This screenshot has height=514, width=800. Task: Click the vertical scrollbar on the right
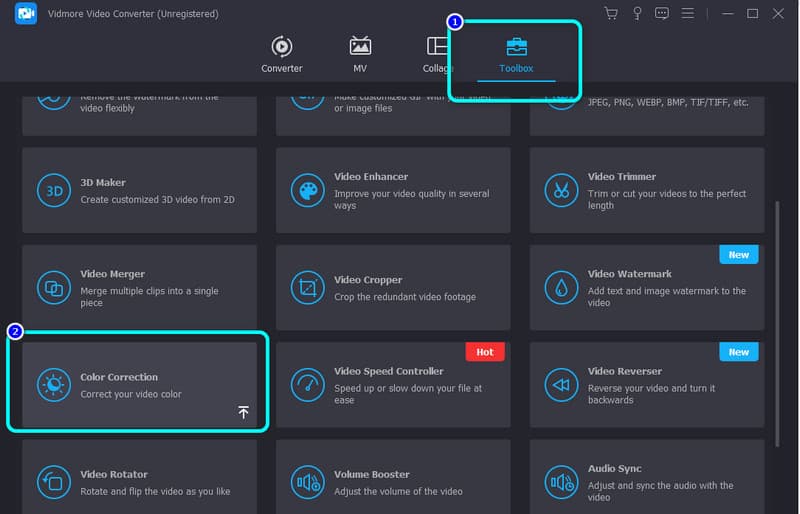click(778, 320)
